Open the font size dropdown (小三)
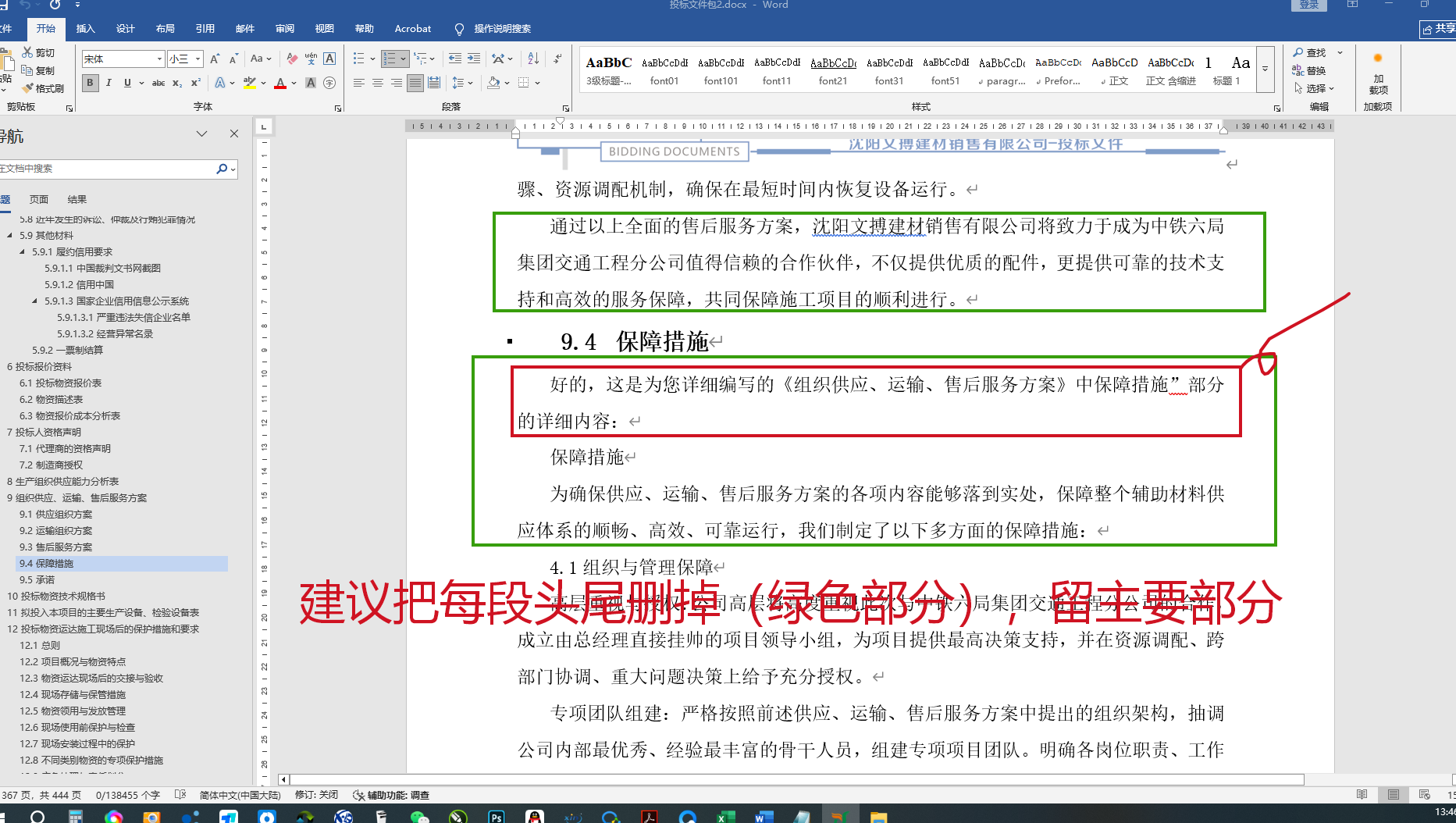Viewport: 1456px width, 823px height. (x=198, y=59)
